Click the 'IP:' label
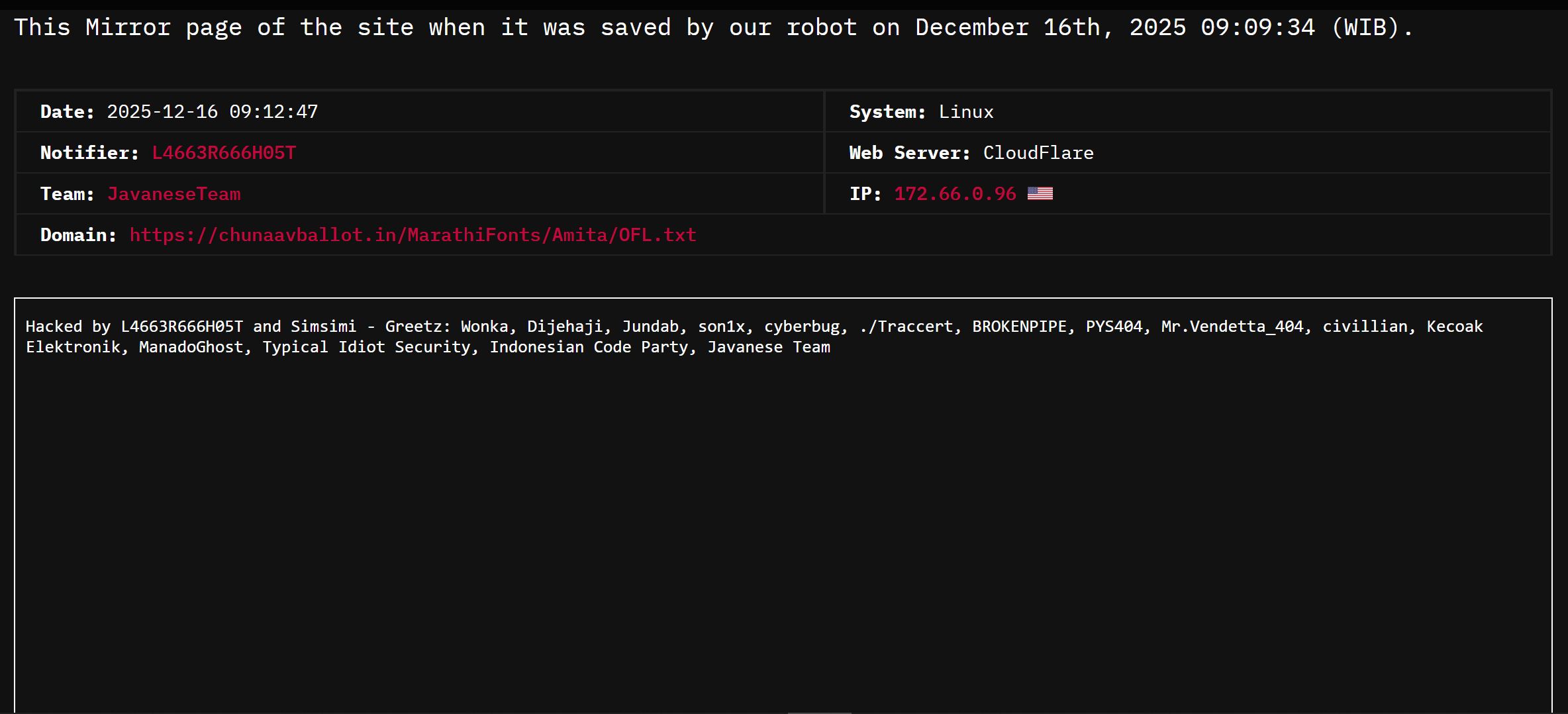Image resolution: width=1568 pixels, height=714 pixels. pos(865,194)
